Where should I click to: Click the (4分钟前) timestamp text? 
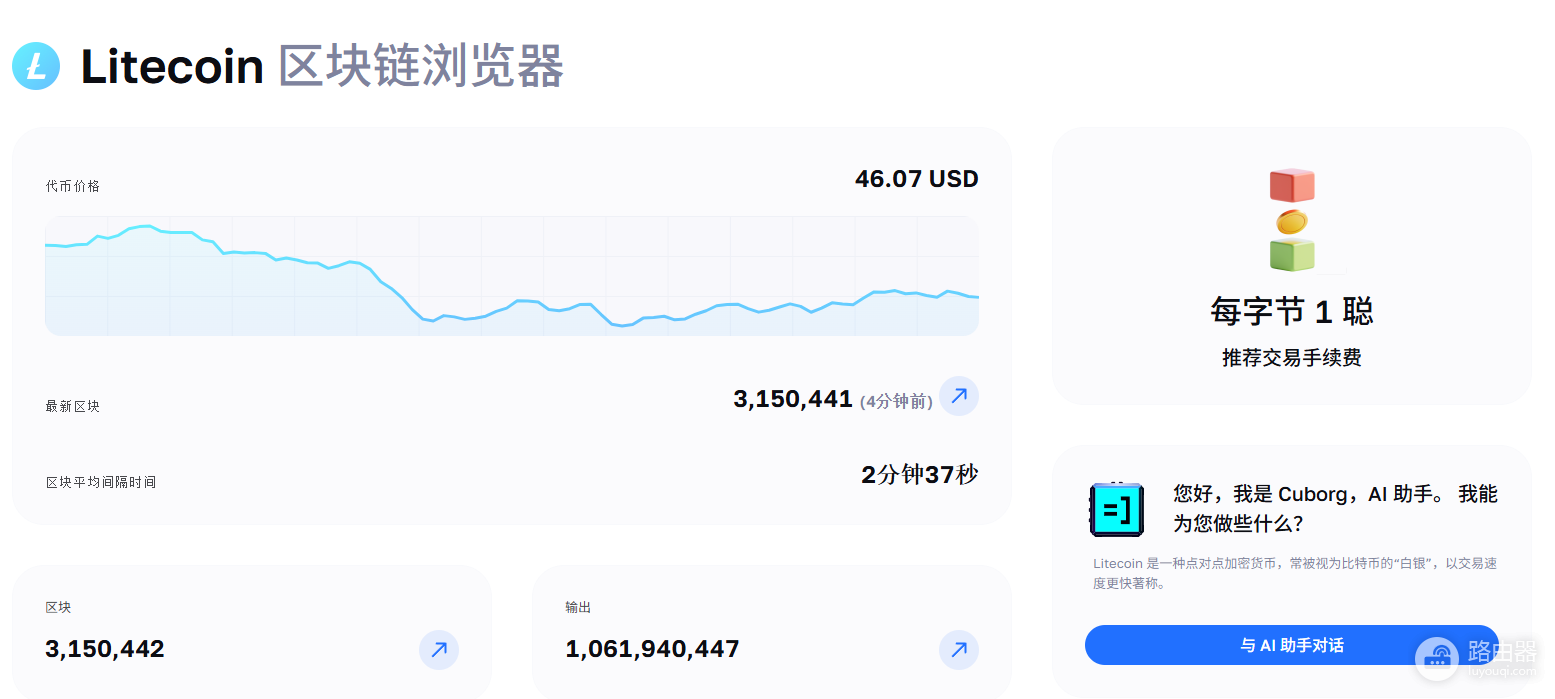pyautogui.click(x=896, y=401)
